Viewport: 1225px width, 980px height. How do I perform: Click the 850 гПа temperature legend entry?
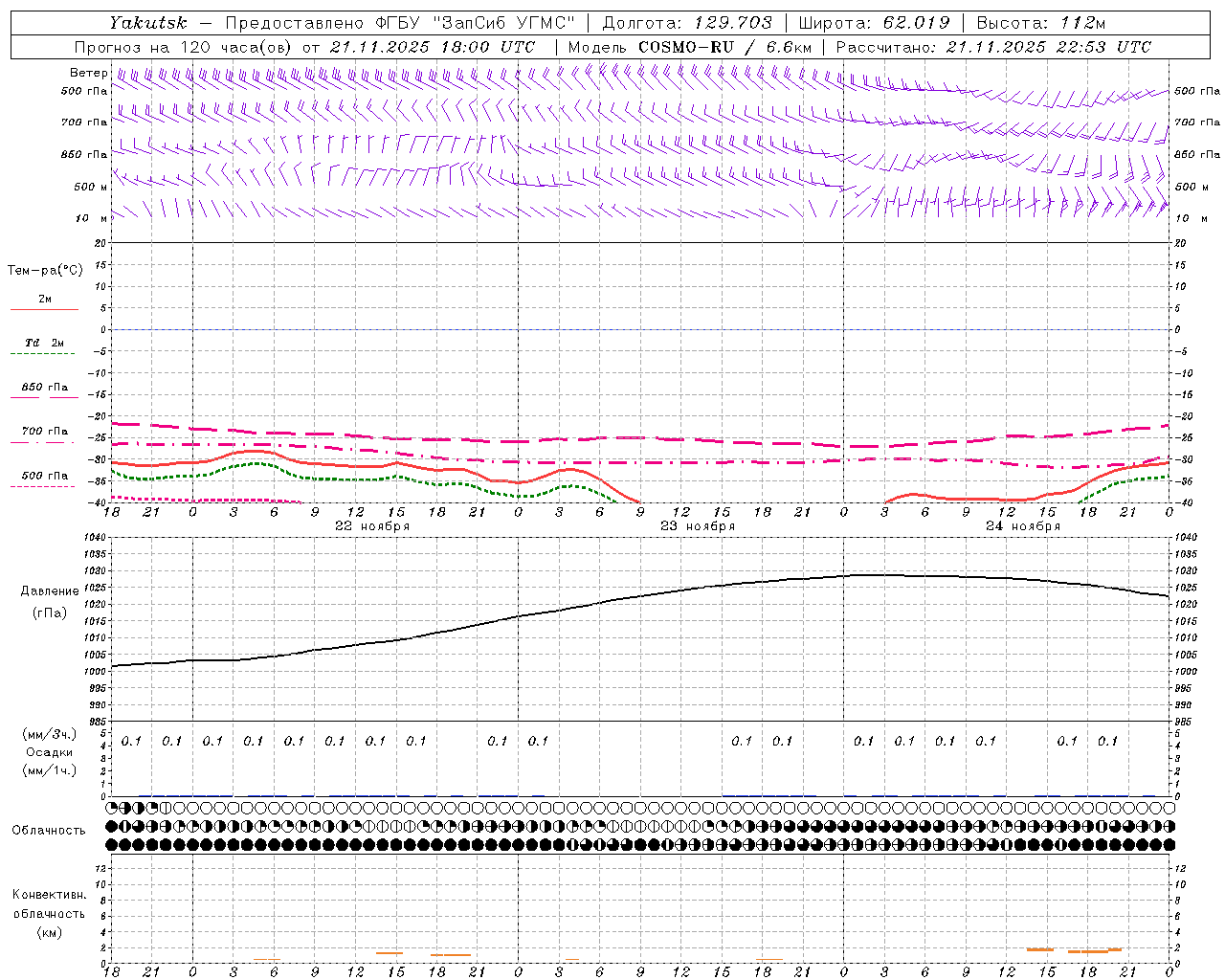[44, 388]
